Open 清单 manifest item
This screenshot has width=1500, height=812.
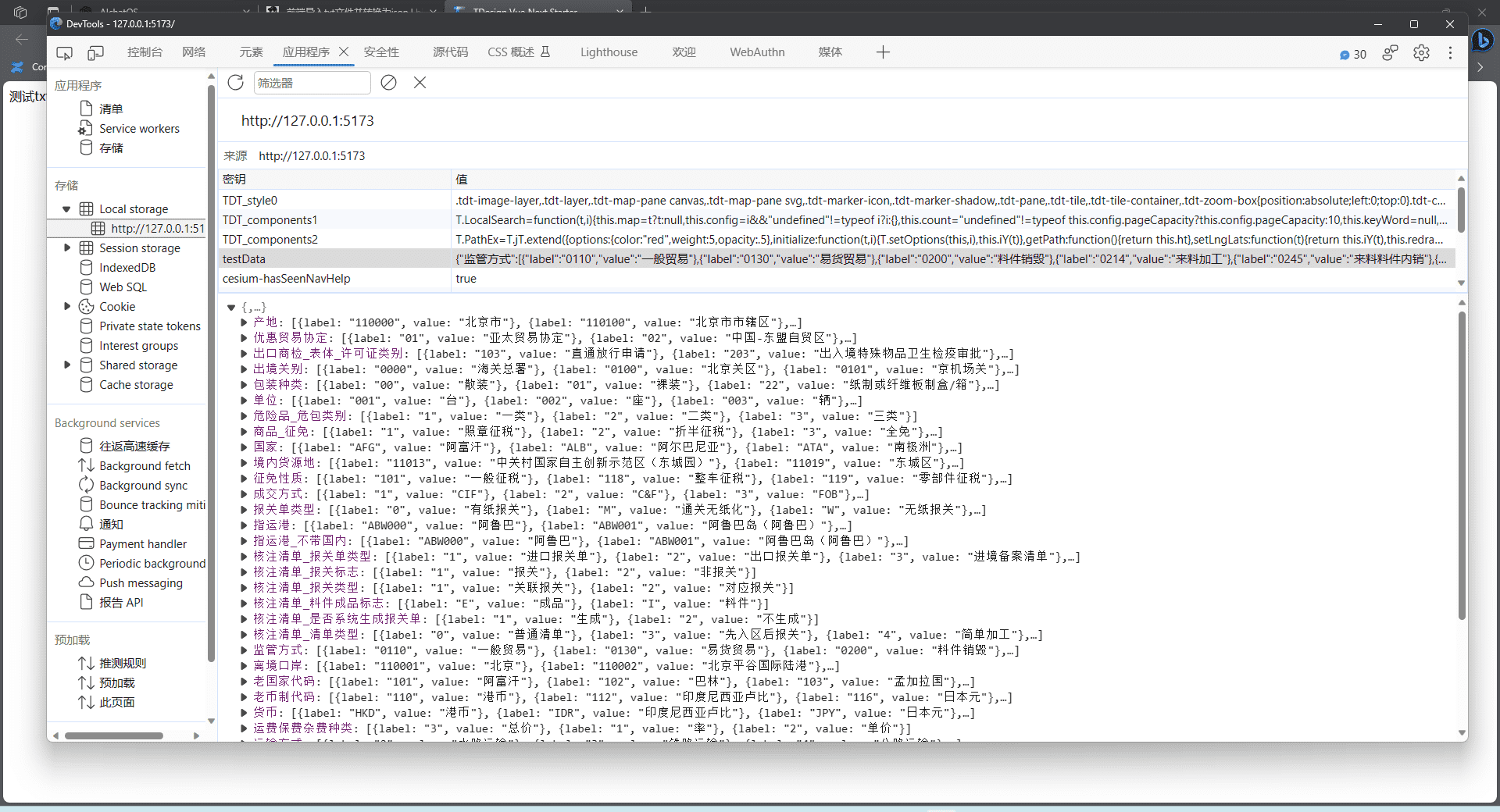[111, 109]
